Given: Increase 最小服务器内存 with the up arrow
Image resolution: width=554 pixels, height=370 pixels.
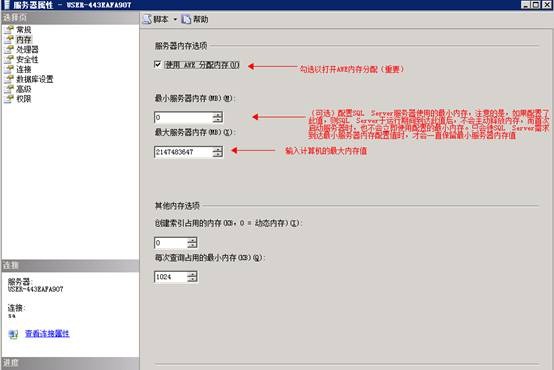Looking at the screenshot, I should 218,114.
